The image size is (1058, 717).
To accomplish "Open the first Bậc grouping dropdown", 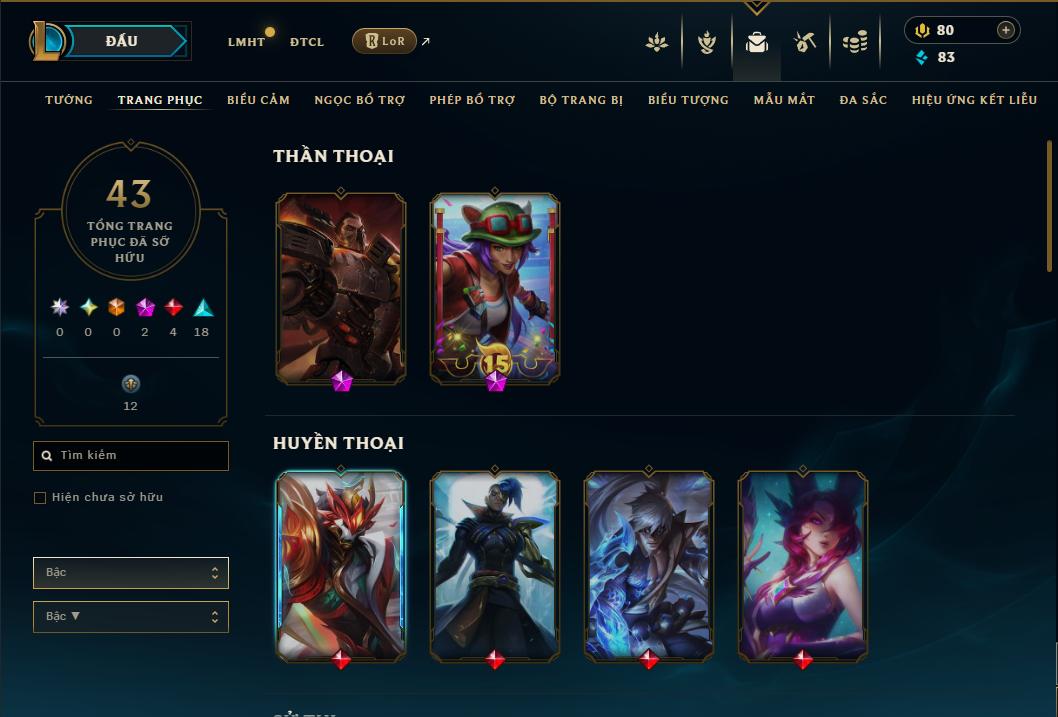I will point(131,573).
